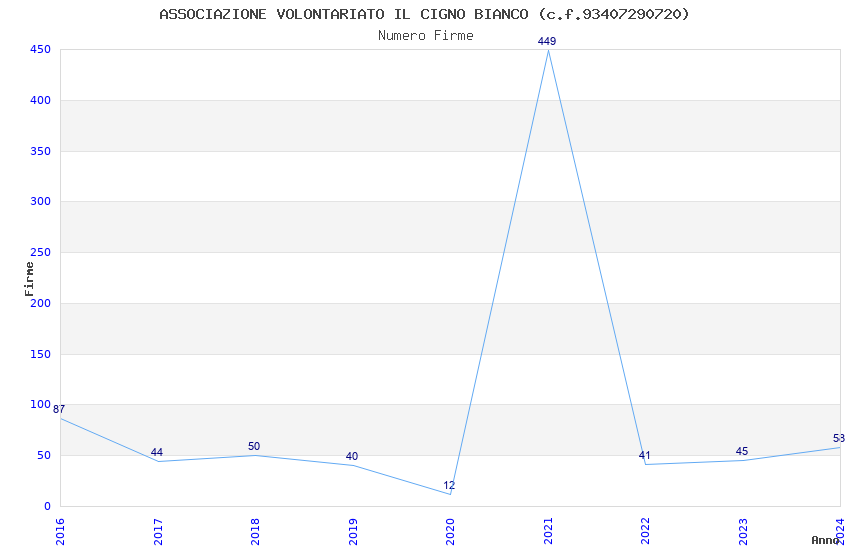This screenshot has height=550, width=850.
Task: Click the data label 45 for 2023
Action: 742,451
